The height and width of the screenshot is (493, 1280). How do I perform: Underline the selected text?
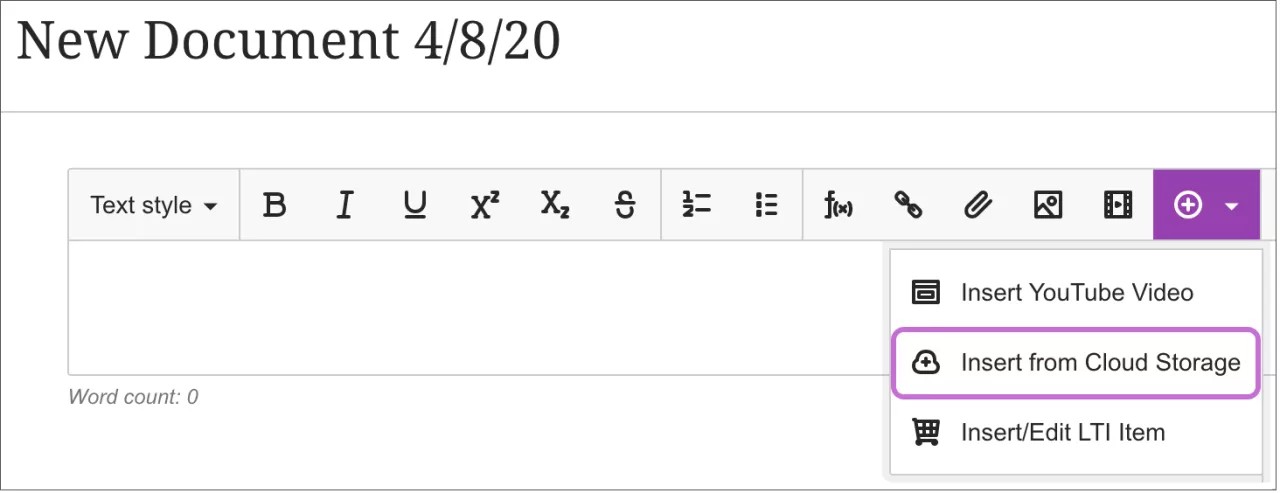coord(414,205)
